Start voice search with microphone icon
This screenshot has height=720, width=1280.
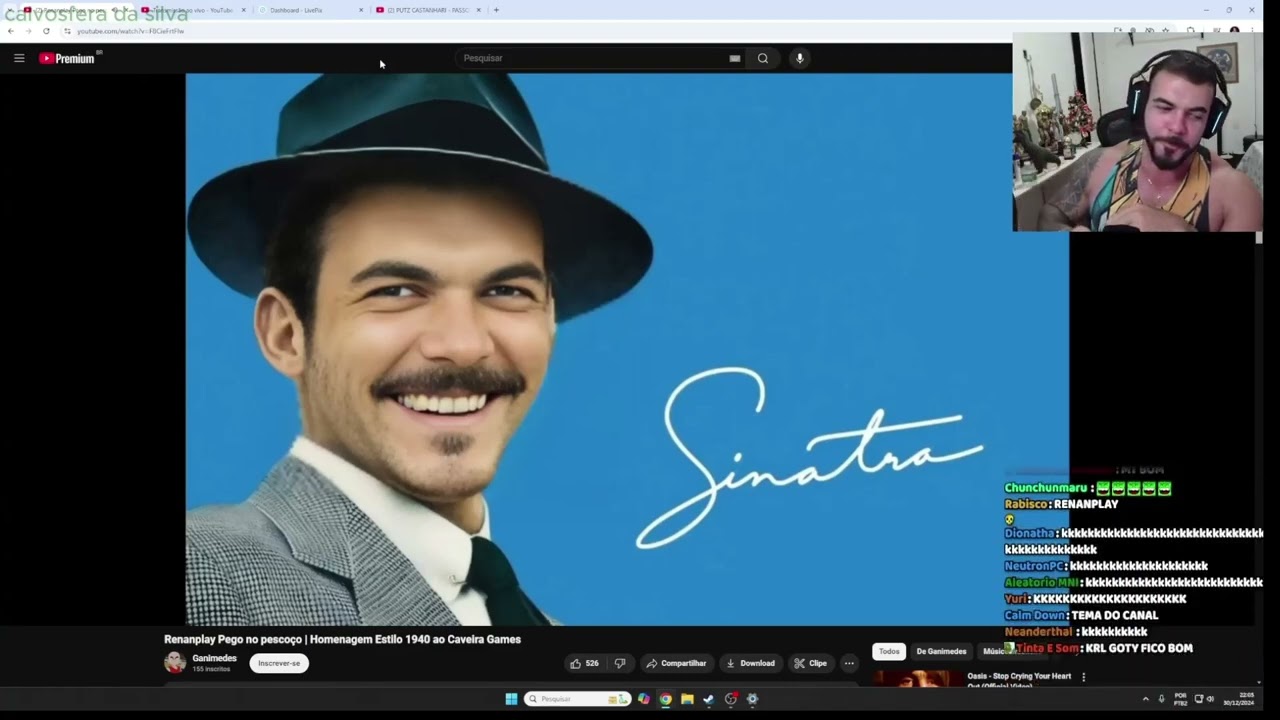click(799, 58)
